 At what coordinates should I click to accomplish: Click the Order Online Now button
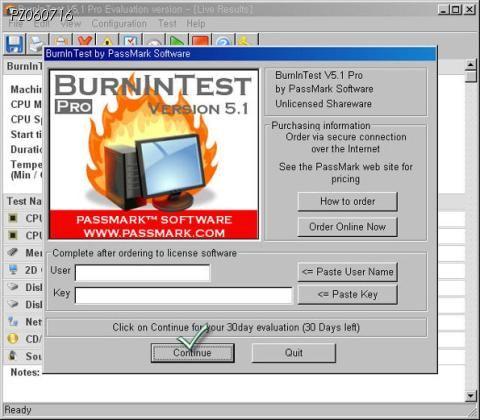[x=347, y=227]
